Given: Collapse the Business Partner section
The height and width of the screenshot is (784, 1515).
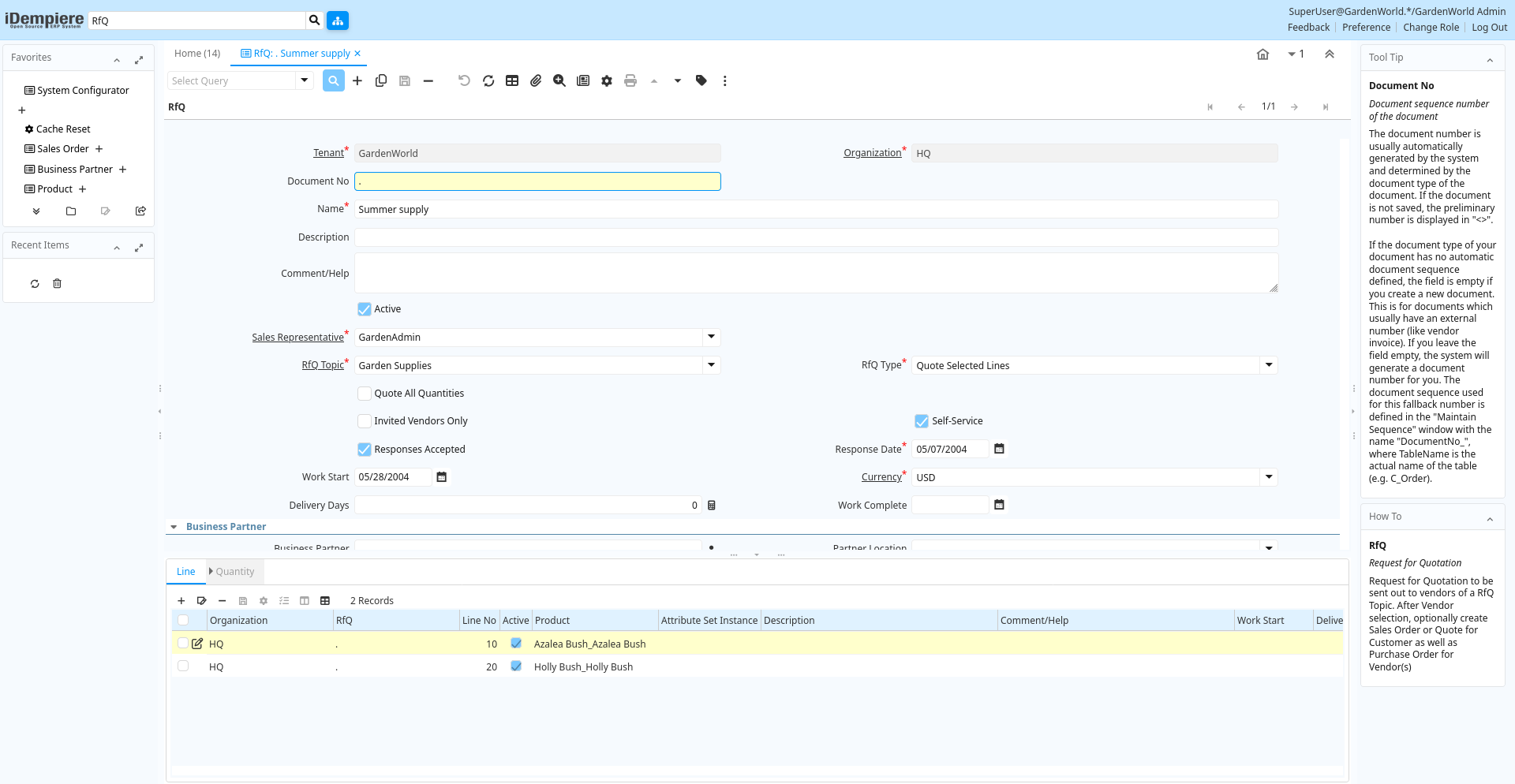Looking at the screenshot, I should point(174,527).
